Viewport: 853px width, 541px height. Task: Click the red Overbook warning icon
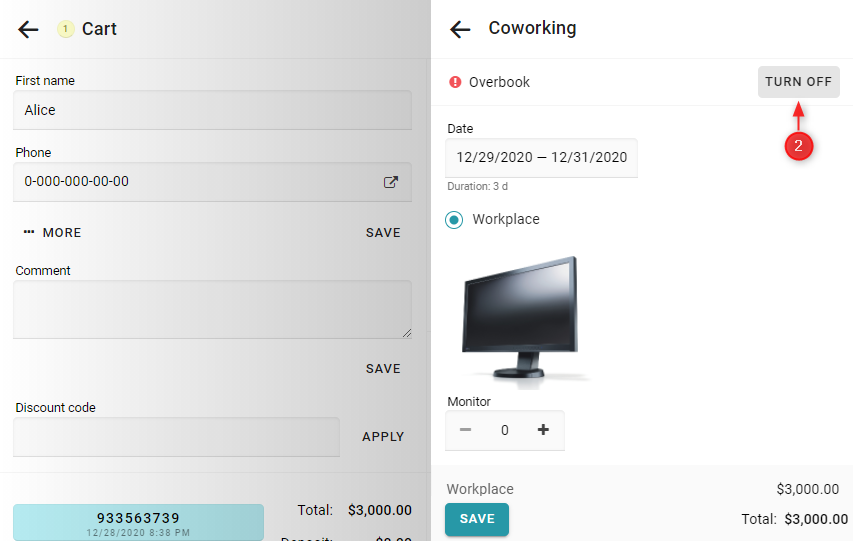click(x=455, y=82)
